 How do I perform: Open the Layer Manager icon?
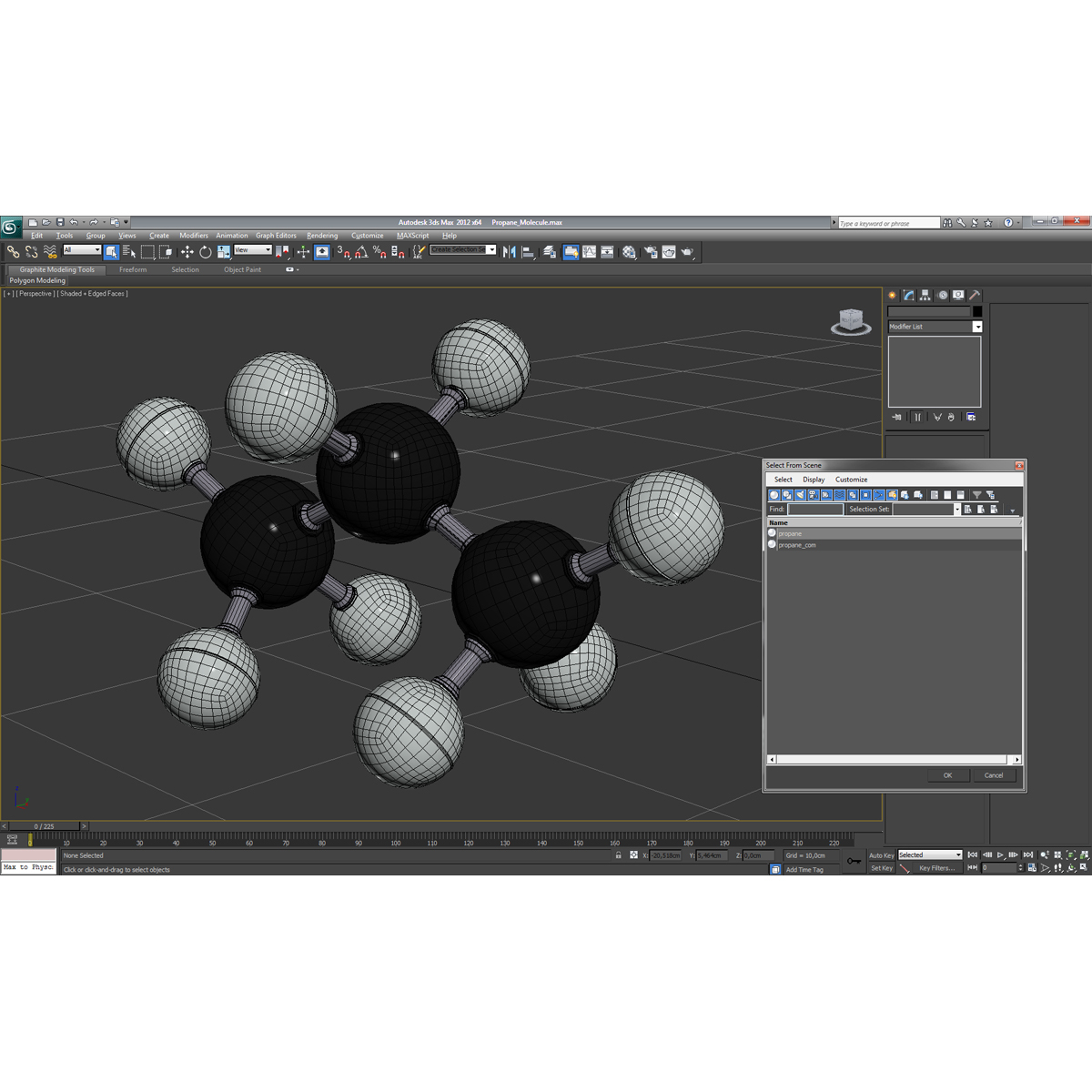click(548, 252)
